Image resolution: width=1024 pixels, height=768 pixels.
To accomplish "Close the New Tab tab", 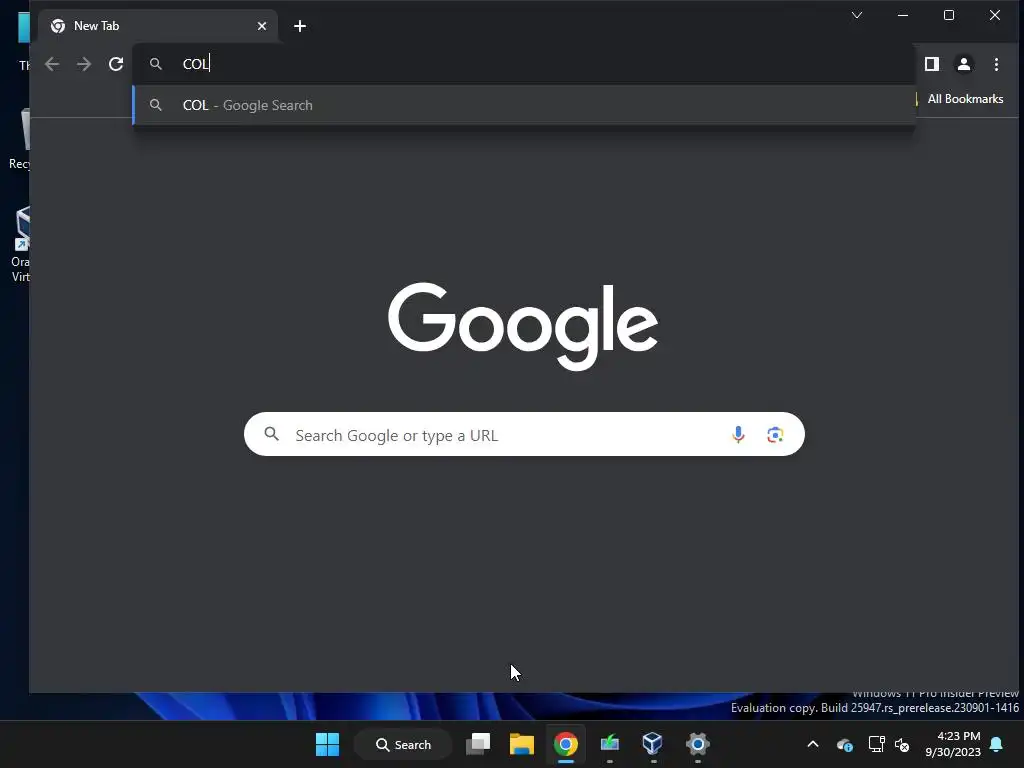I will tap(262, 26).
